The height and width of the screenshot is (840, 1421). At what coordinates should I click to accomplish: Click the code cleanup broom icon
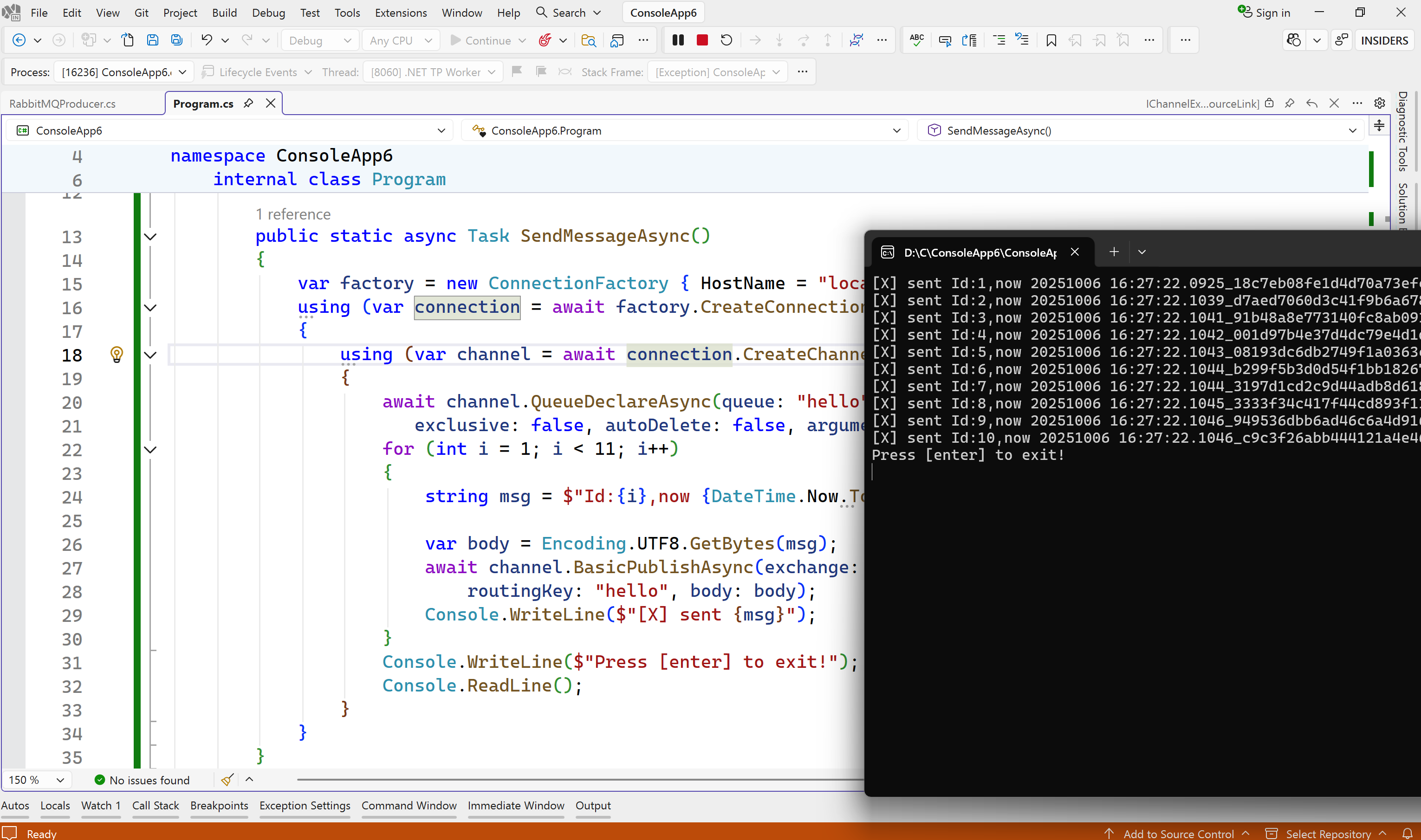227,780
